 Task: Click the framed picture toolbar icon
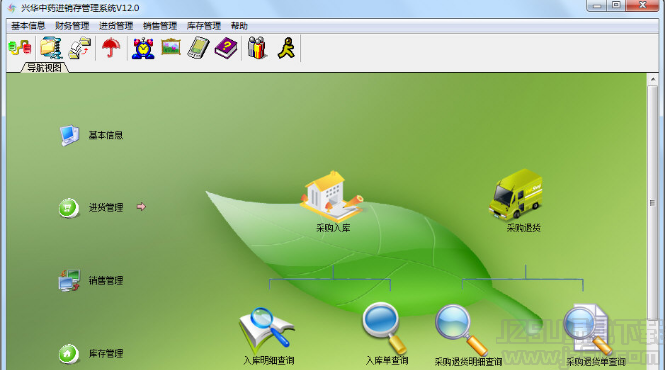click(x=171, y=47)
